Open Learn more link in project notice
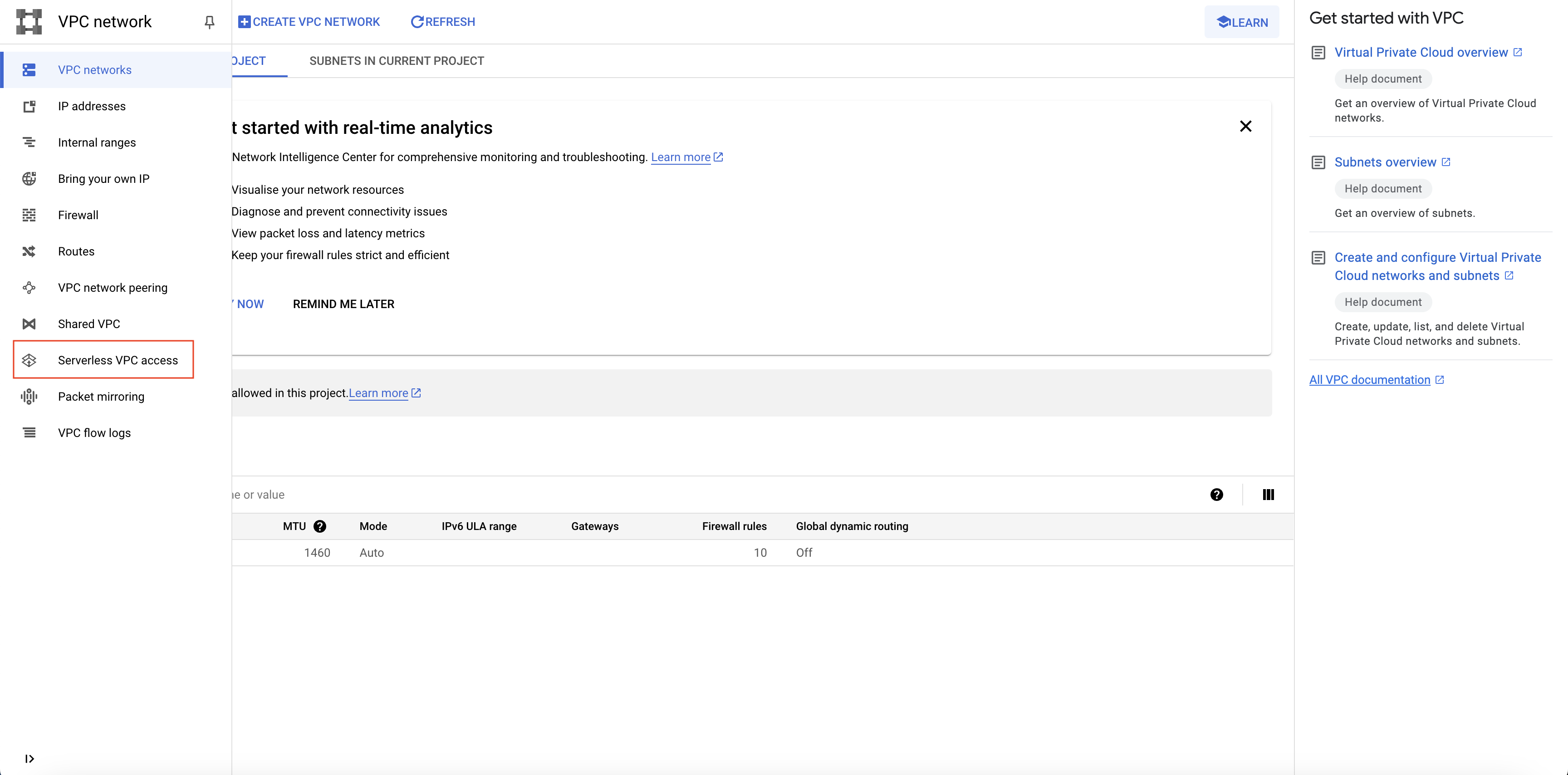 click(x=385, y=393)
